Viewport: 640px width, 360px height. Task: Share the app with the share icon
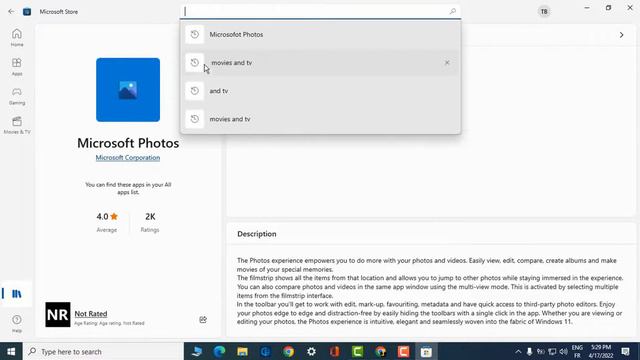pyautogui.click(x=203, y=320)
